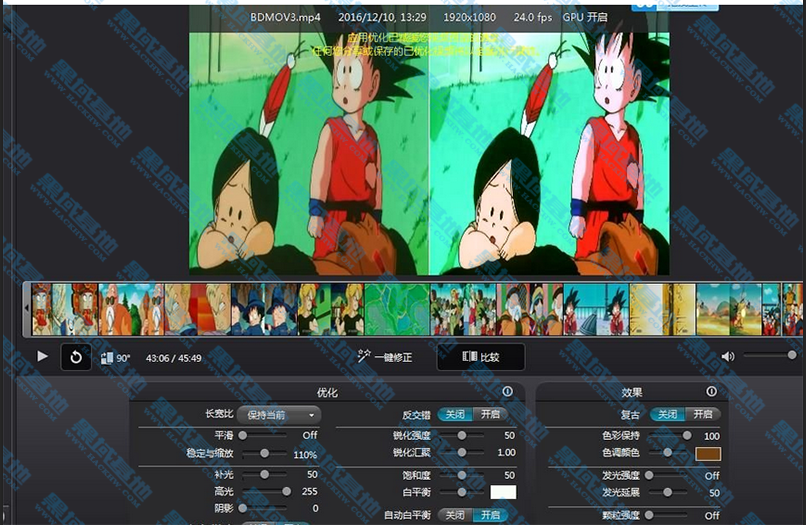Click the 50 value beside 发光延展
Screen dimensions: 806x525
point(715,493)
